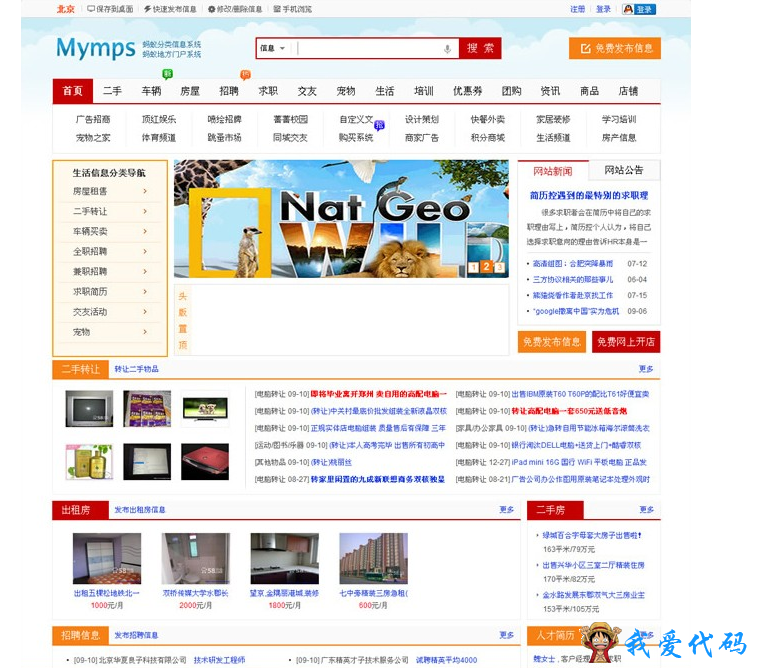The height and width of the screenshot is (668, 764).
Task: Open listing 转让高配电脑一套650元送低音炮
Action: (x=569, y=411)
